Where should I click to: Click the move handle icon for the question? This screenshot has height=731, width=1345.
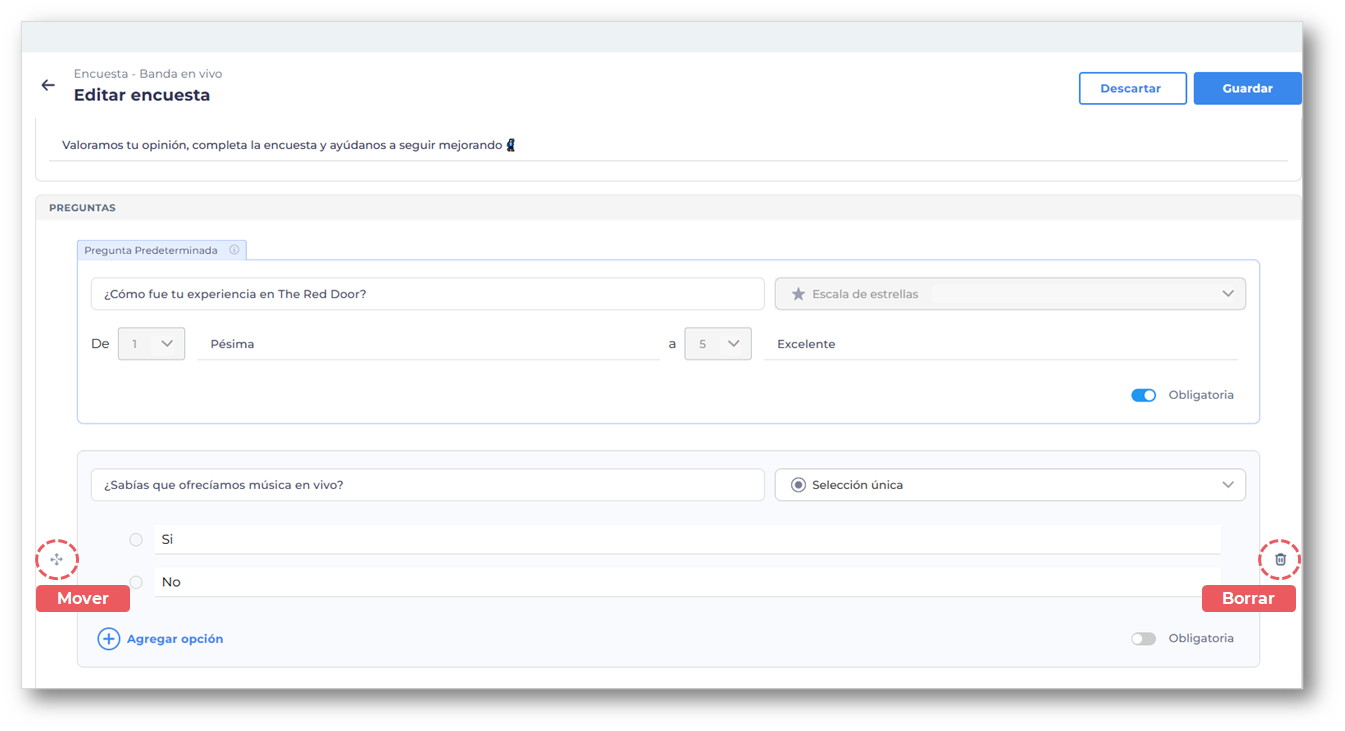tap(57, 560)
